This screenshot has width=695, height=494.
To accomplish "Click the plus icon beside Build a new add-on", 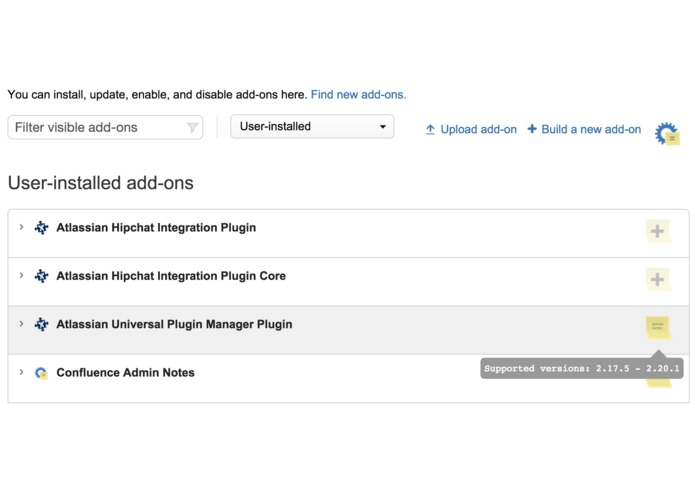I will tap(532, 128).
